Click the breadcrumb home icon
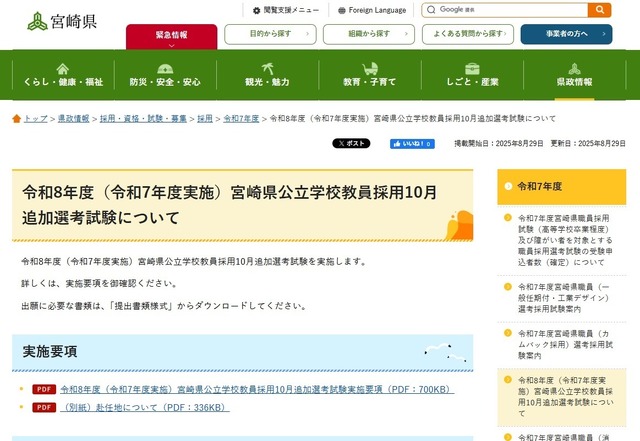 pyautogui.click(x=16, y=119)
